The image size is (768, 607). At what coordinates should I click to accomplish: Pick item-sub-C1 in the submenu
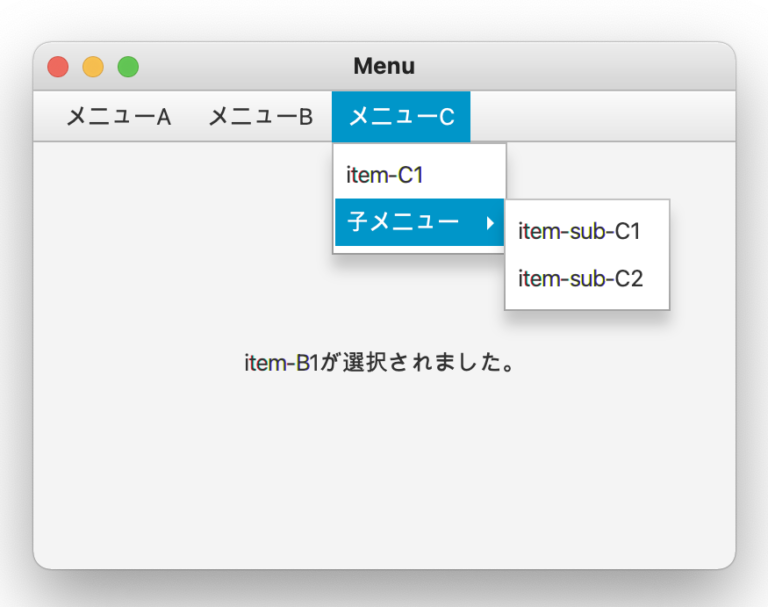point(587,231)
